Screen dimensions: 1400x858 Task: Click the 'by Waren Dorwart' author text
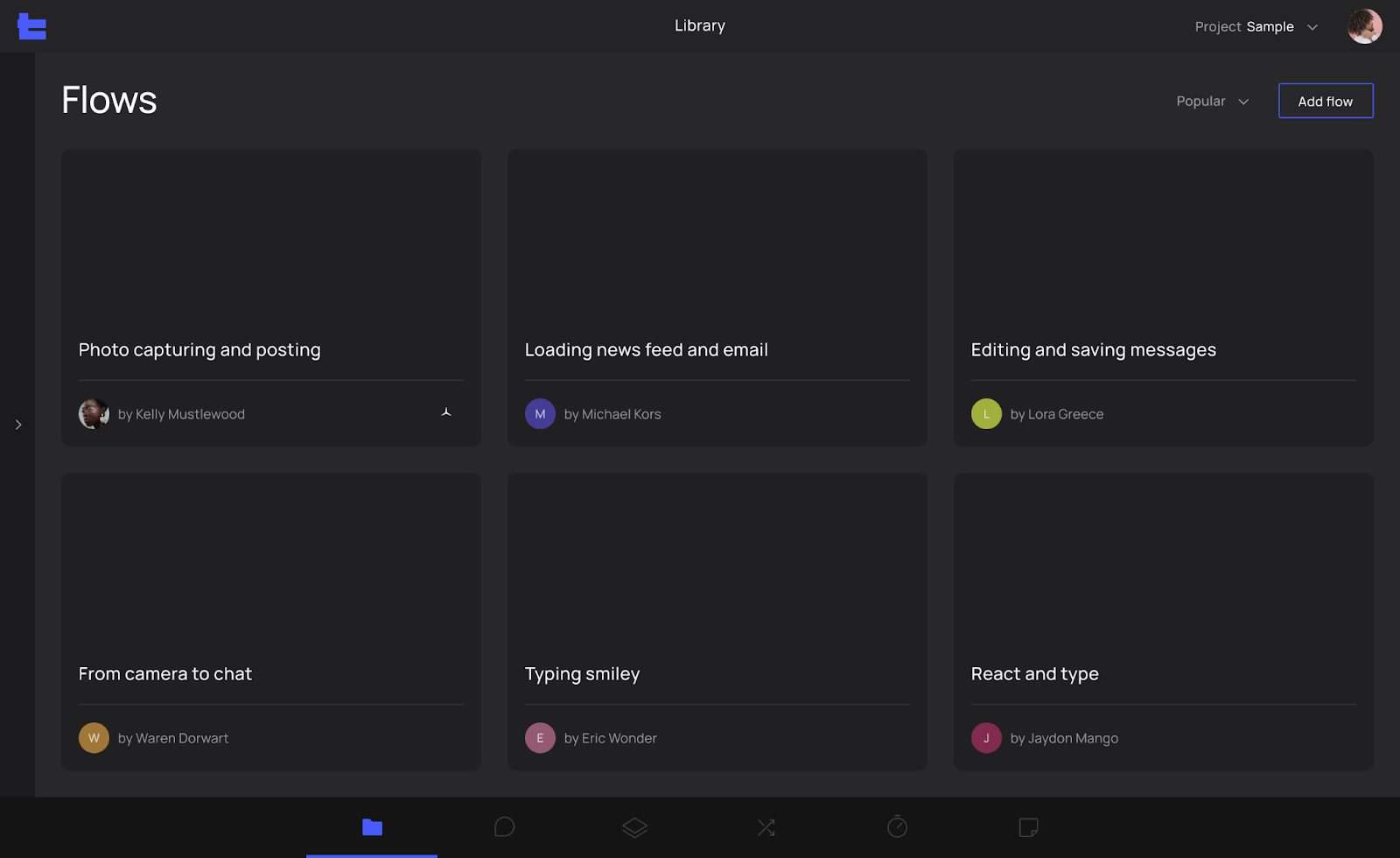pyautogui.click(x=173, y=738)
